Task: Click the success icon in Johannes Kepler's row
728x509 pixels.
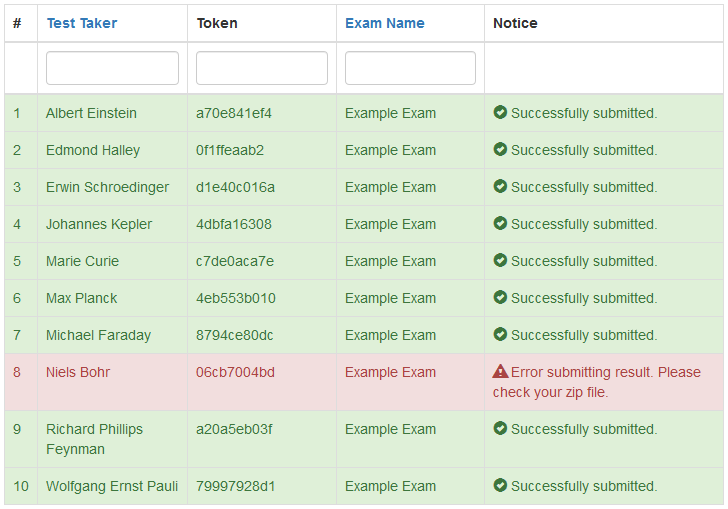Action: (x=500, y=223)
